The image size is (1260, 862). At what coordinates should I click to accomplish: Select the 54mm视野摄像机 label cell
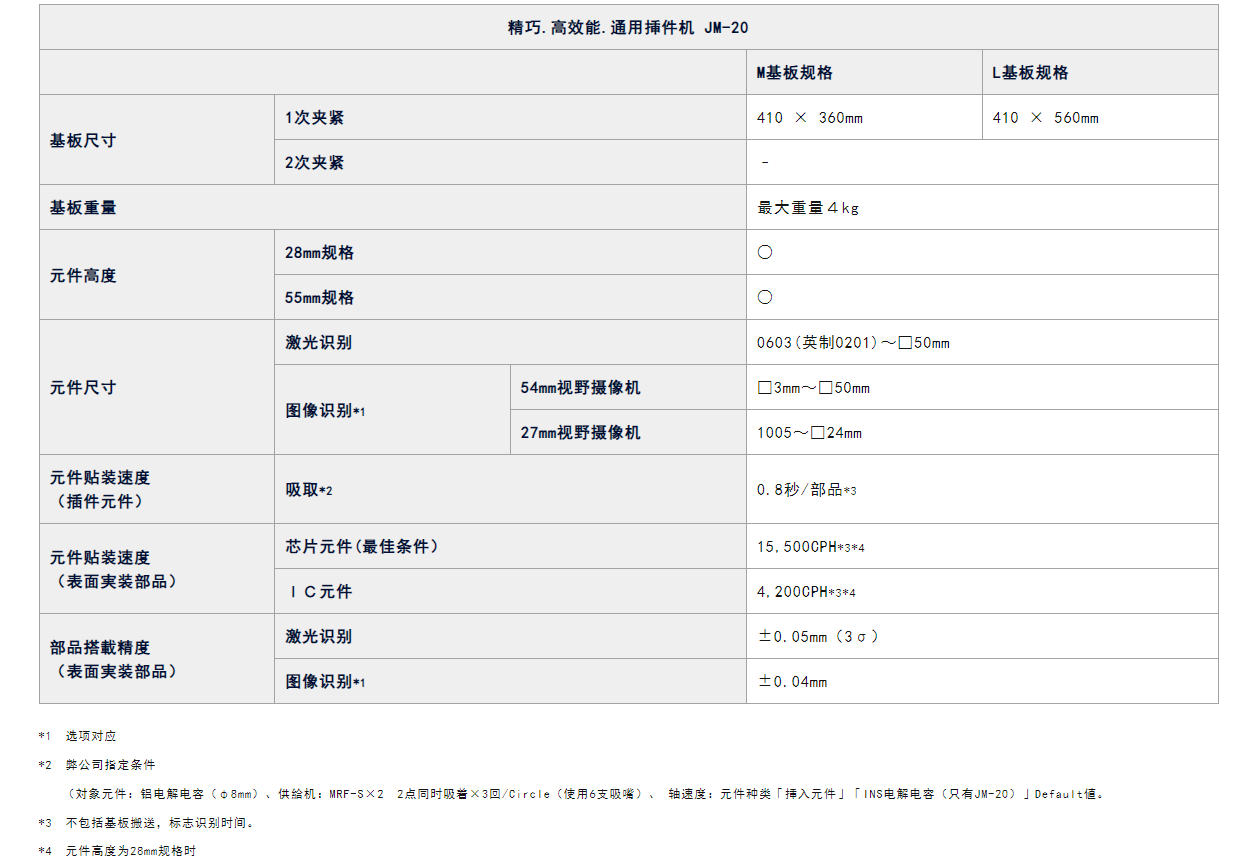580,388
